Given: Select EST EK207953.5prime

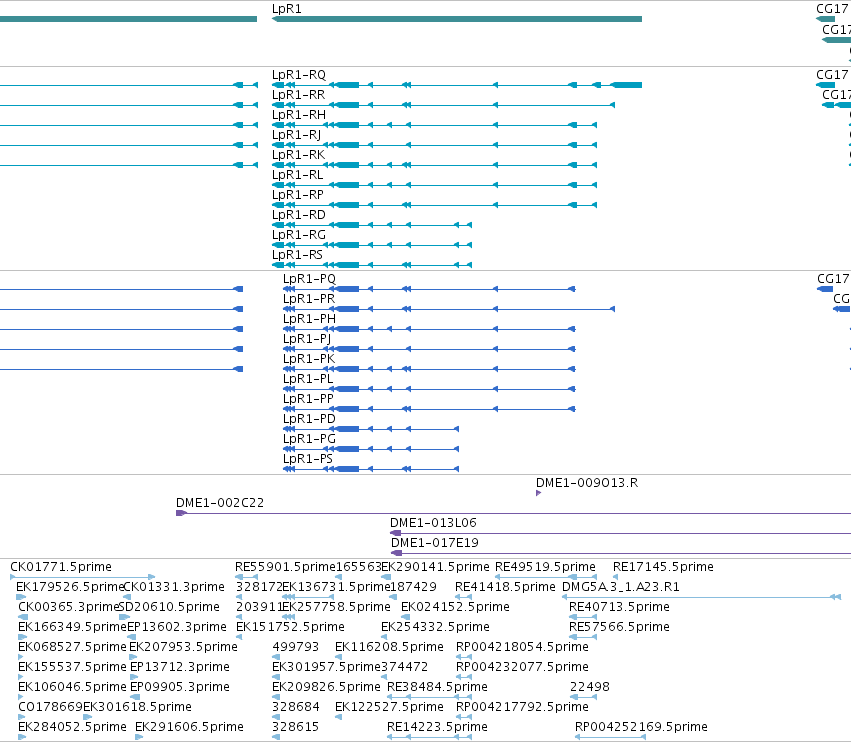Looking at the screenshot, I should pyautogui.click(x=183, y=647).
